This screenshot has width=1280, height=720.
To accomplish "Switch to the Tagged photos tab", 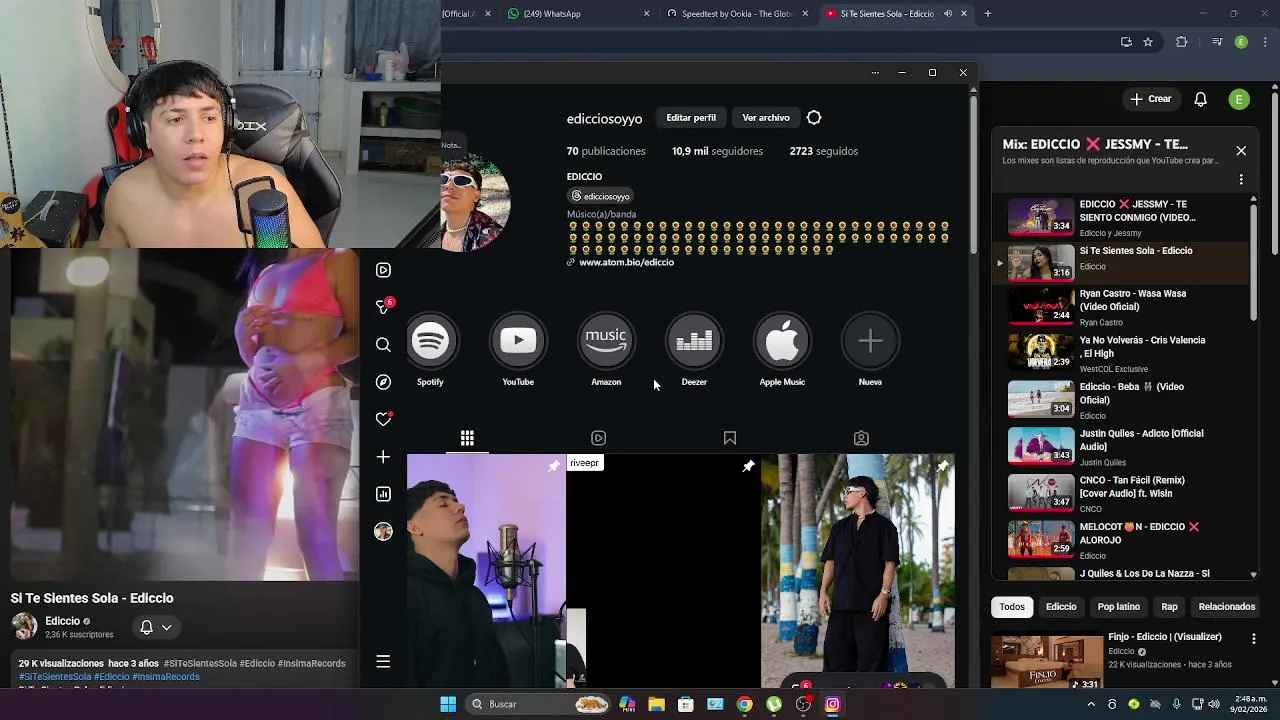I will [861, 438].
